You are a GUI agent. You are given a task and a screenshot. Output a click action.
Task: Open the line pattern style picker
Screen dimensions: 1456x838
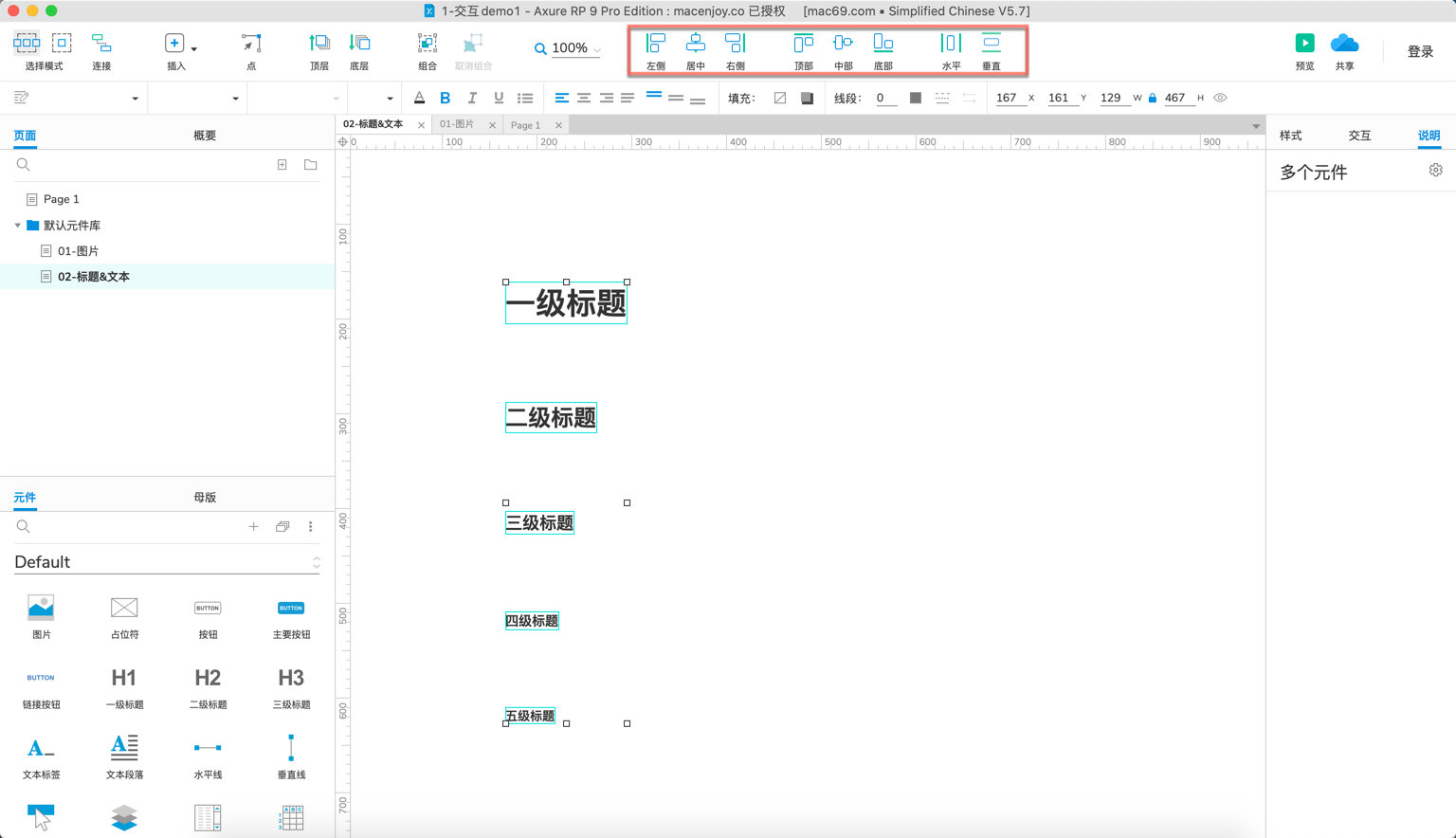click(x=942, y=98)
